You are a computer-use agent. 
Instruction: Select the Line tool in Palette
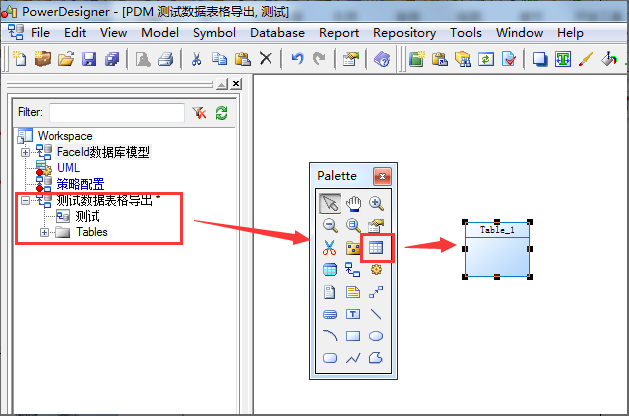(x=376, y=314)
